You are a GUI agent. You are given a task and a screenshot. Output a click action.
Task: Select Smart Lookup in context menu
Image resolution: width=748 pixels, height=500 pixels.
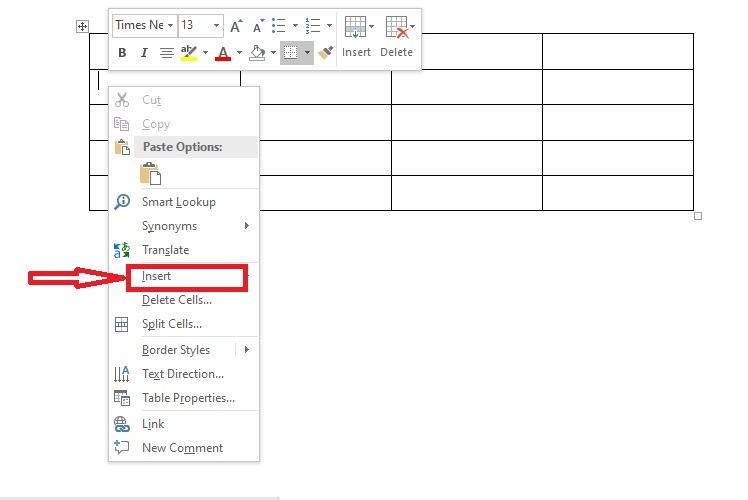point(184,202)
